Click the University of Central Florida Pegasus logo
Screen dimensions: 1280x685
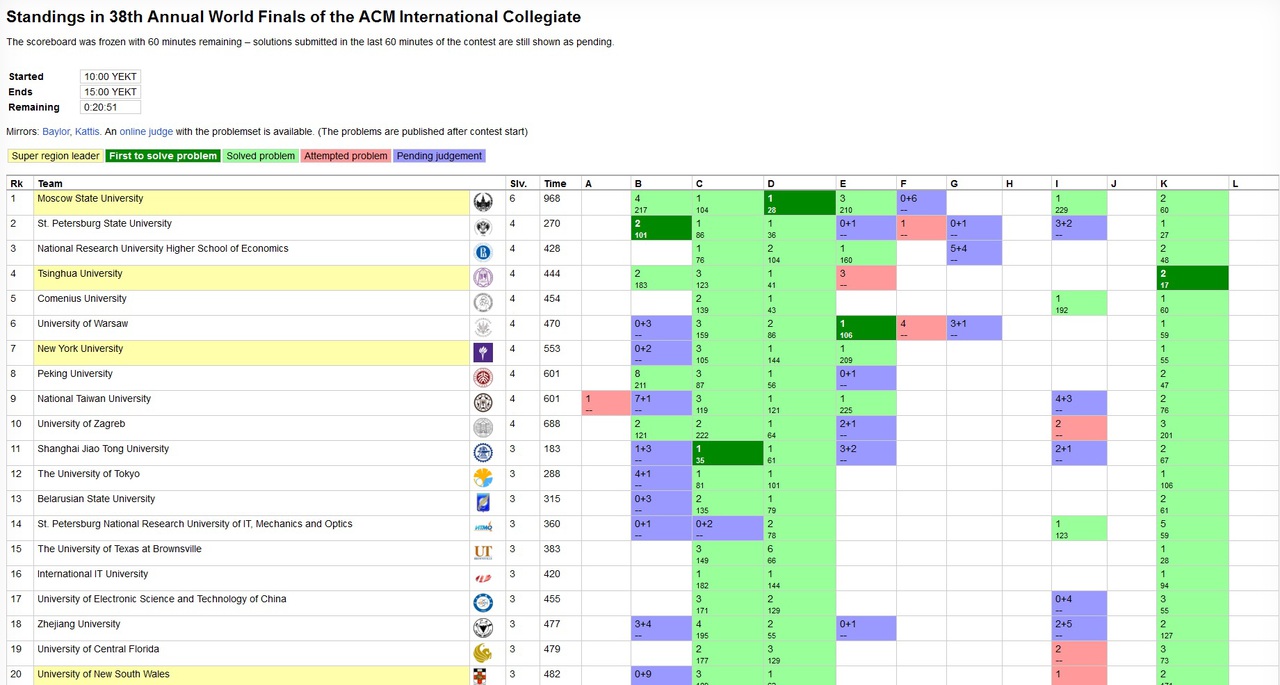(x=483, y=653)
